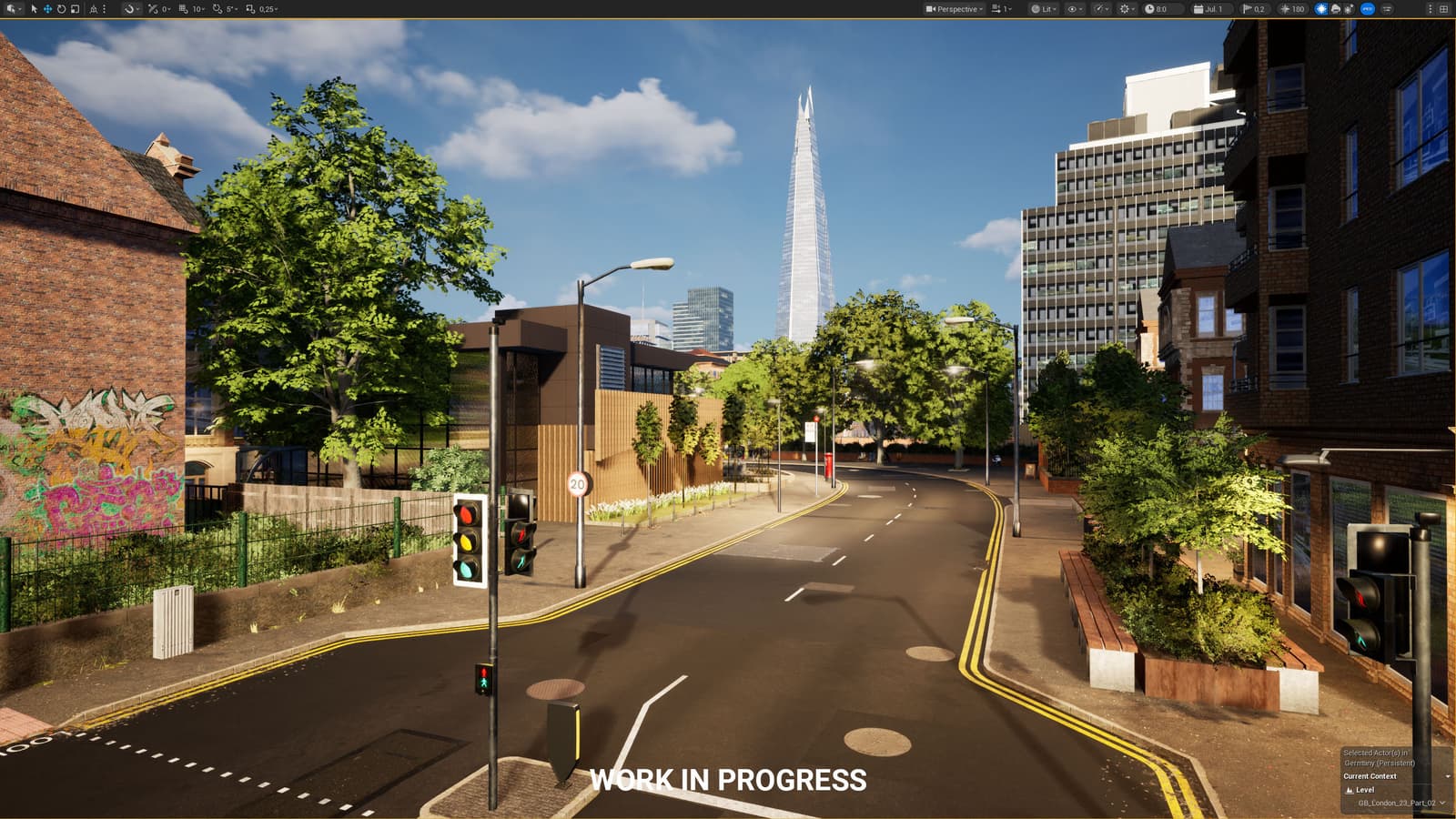Open the snapping magnet options

tap(132, 9)
